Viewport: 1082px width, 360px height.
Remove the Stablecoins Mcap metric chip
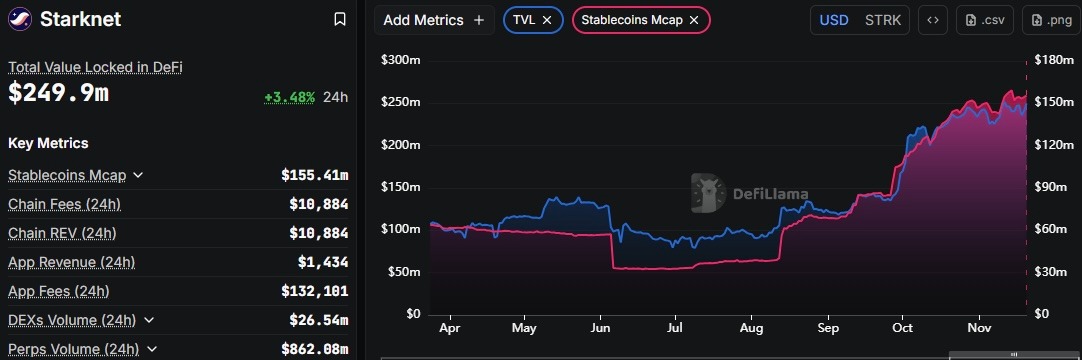coord(694,20)
